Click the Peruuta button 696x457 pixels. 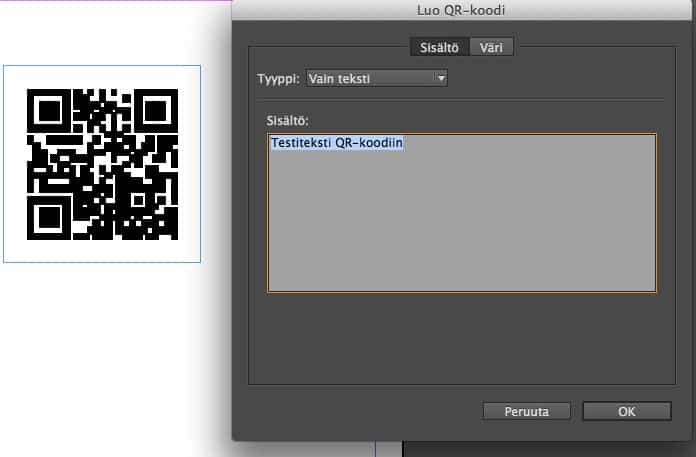pyautogui.click(x=526, y=411)
